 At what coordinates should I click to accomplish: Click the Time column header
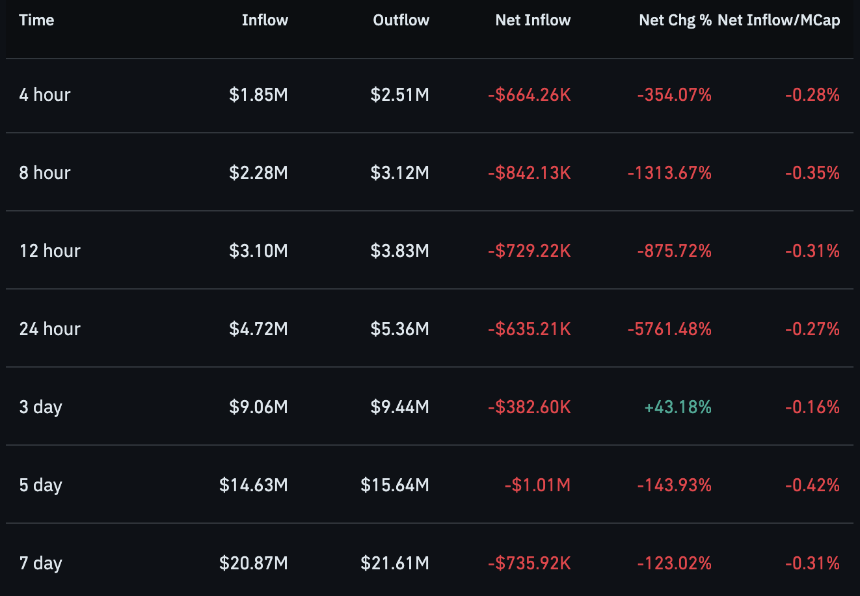point(36,20)
